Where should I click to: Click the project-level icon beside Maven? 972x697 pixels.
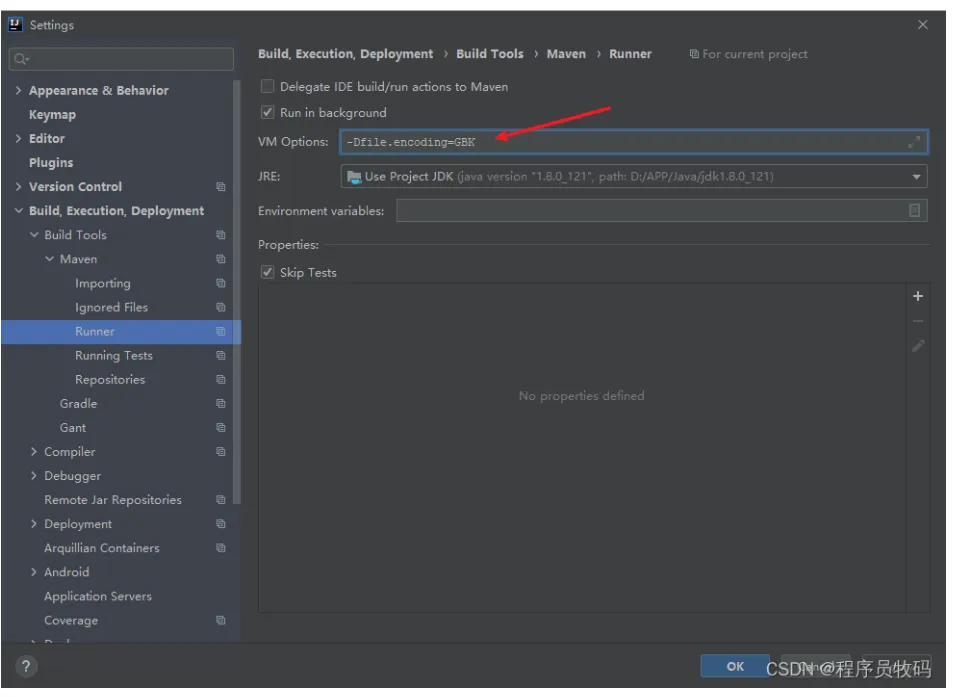click(x=221, y=259)
